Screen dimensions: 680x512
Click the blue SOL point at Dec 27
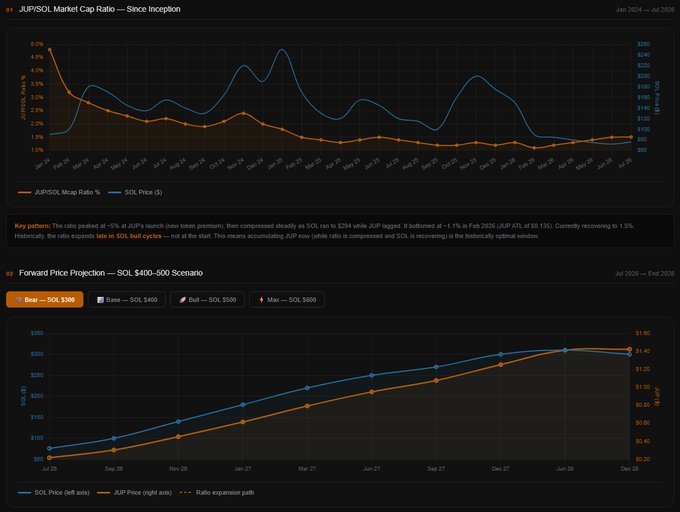[x=501, y=354]
